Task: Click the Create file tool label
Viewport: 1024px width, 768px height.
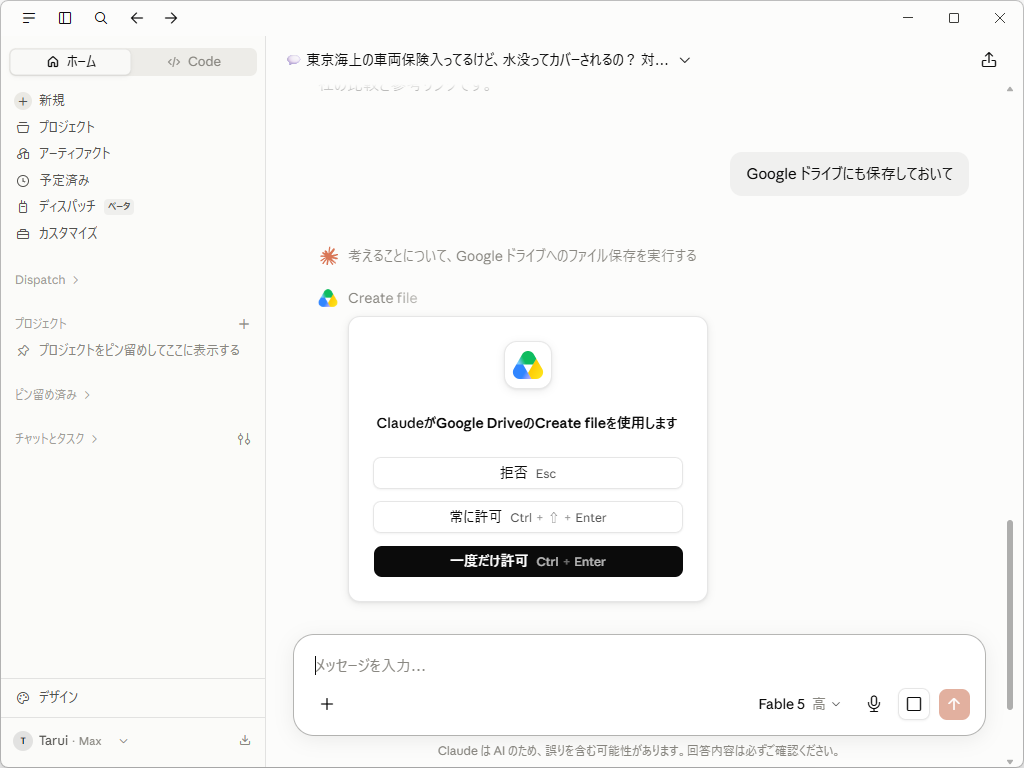Action: click(383, 298)
